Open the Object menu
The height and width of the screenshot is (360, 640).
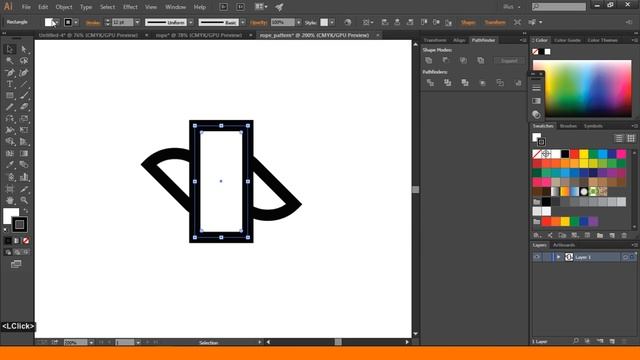coord(64,7)
